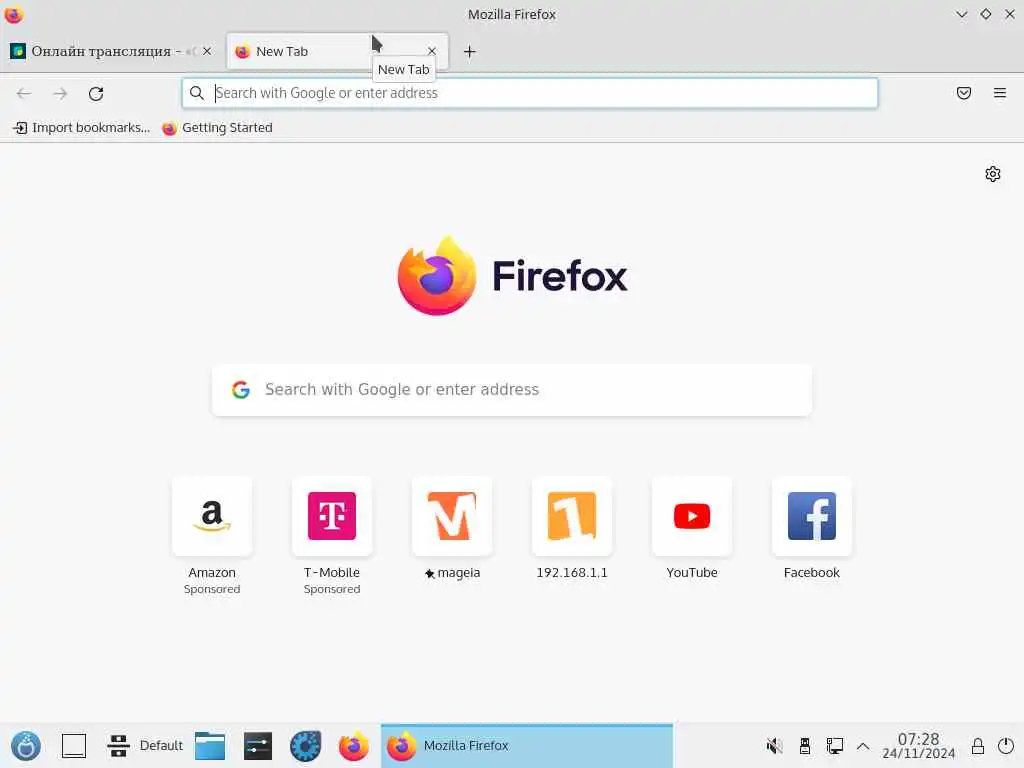This screenshot has width=1024, height=768.
Task: Click Import bookmarks in bookmarks toolbar
Action: coord(82,128)
